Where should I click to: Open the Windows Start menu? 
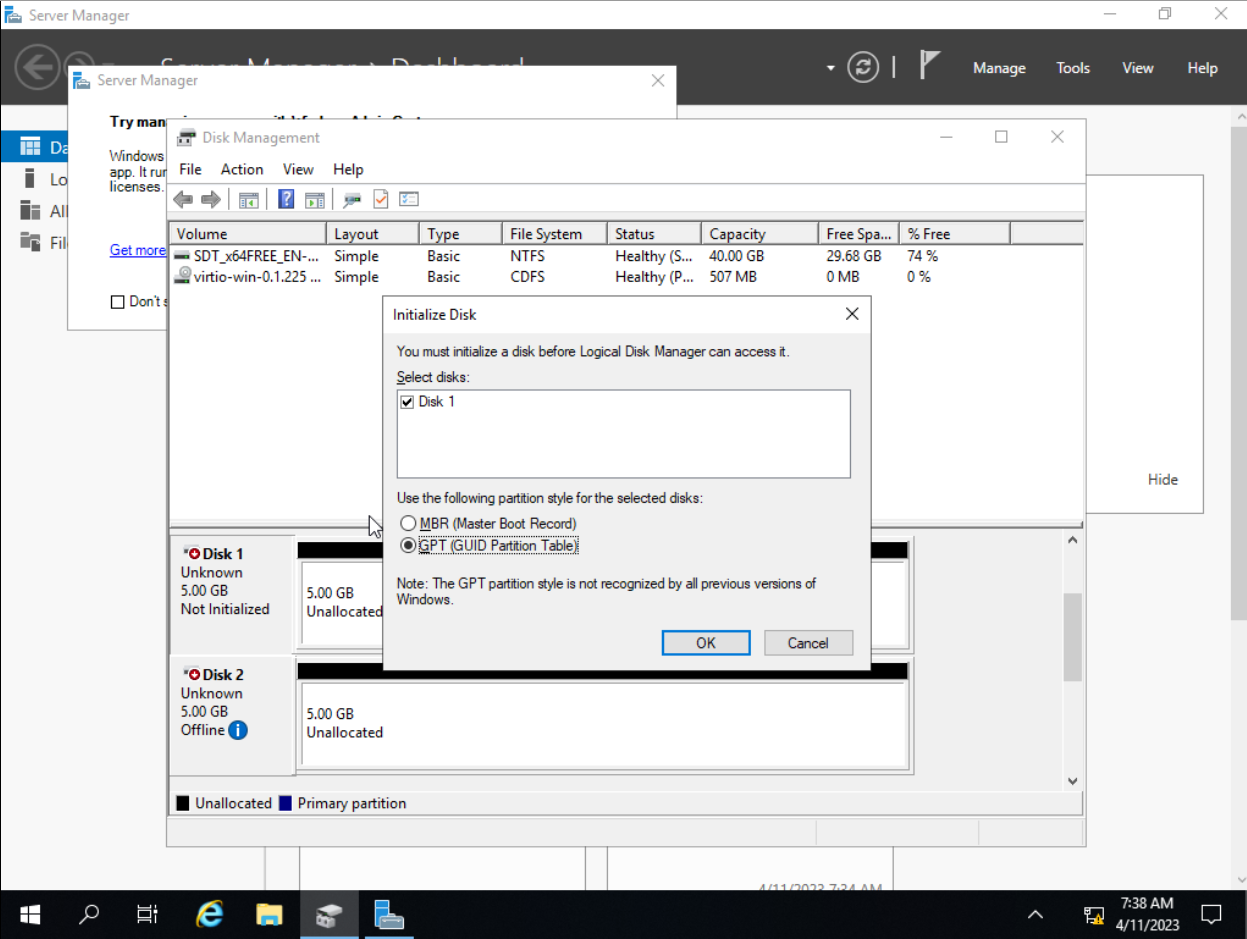(30, 914)
